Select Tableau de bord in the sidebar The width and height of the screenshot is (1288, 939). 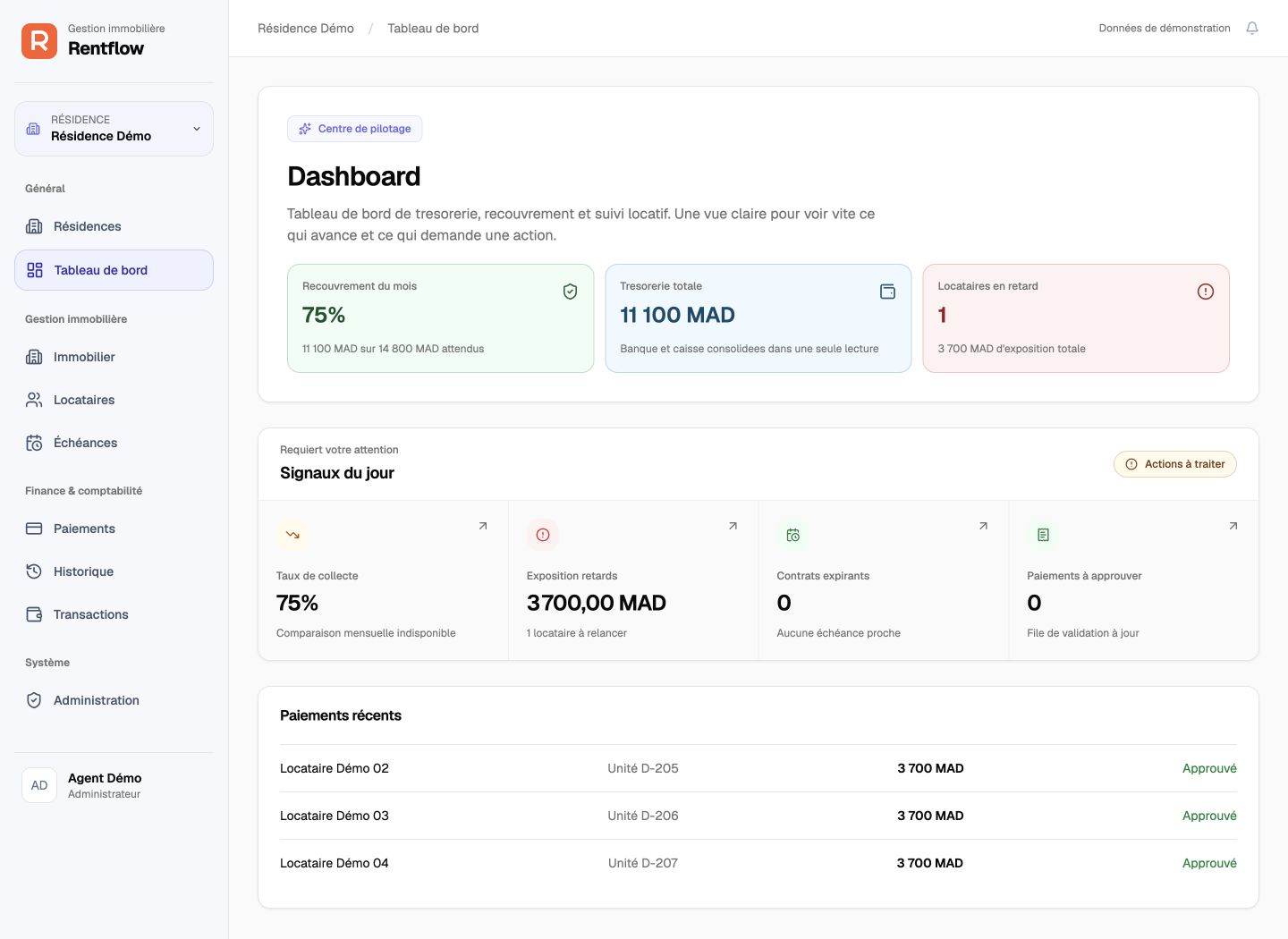pyautogui.click(x=114, y=270)
